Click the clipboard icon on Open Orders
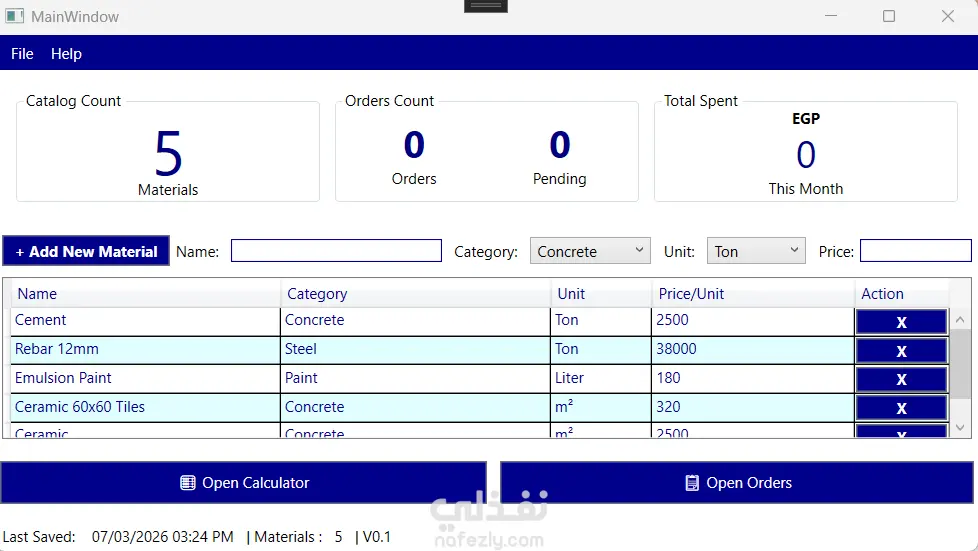Screen dimensions: 978x551 tap(692, 482)
